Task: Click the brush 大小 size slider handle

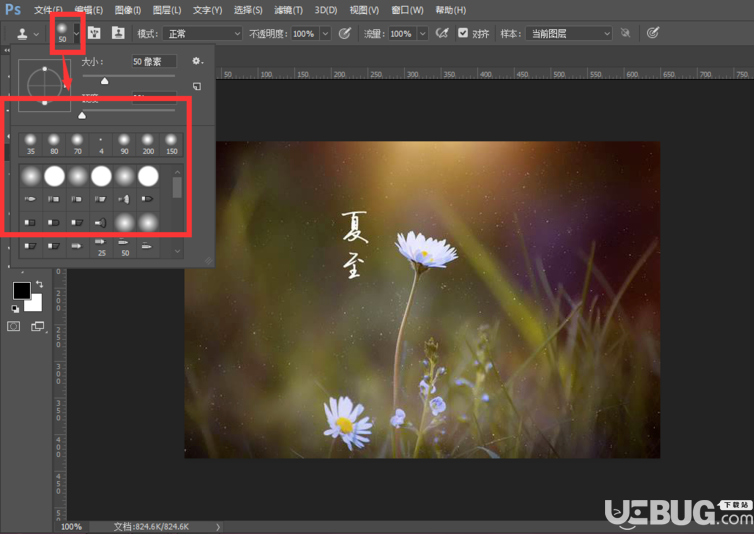Action: click(x=104, y=81)
